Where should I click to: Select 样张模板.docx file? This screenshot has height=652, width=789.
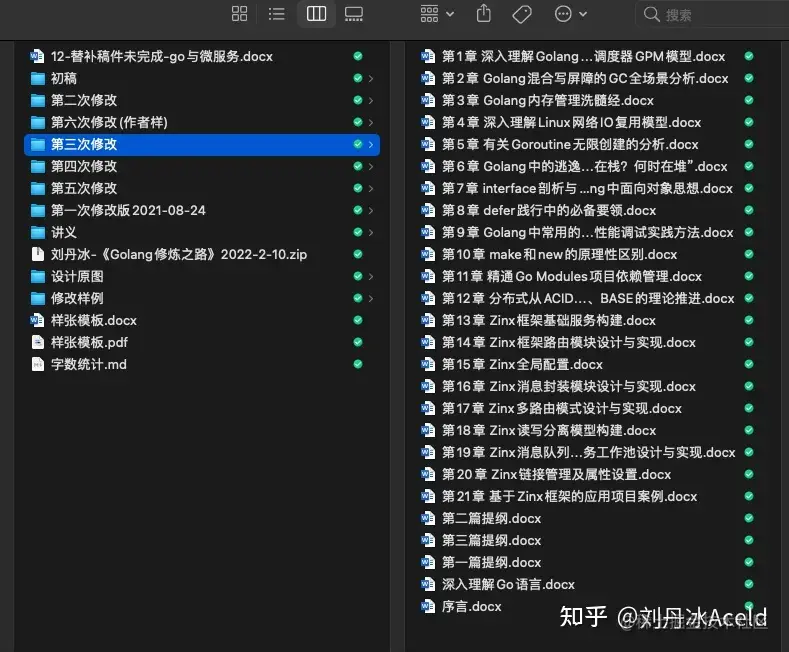(202, 320)
